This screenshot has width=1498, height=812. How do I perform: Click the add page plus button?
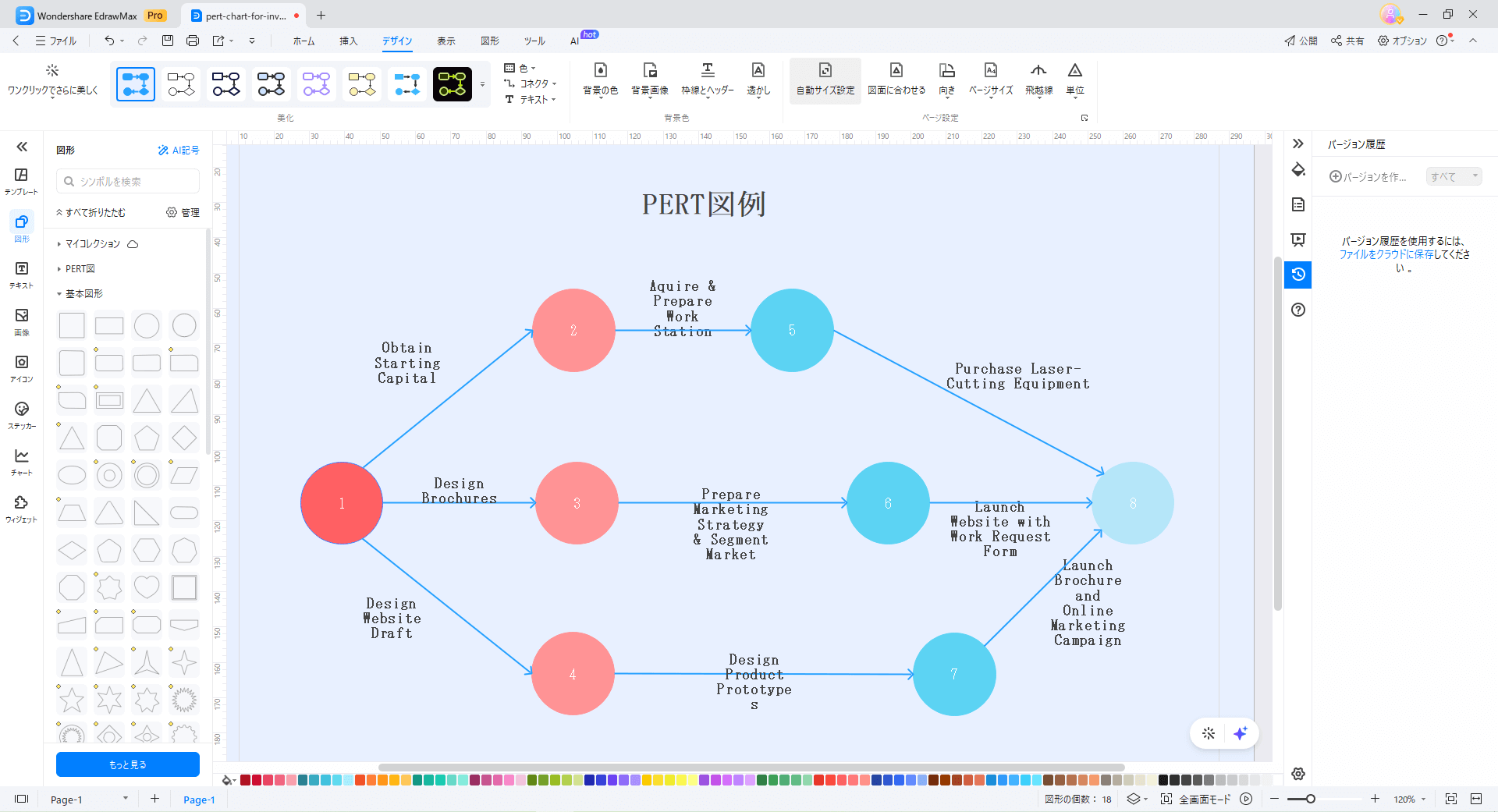click(154, 799)
